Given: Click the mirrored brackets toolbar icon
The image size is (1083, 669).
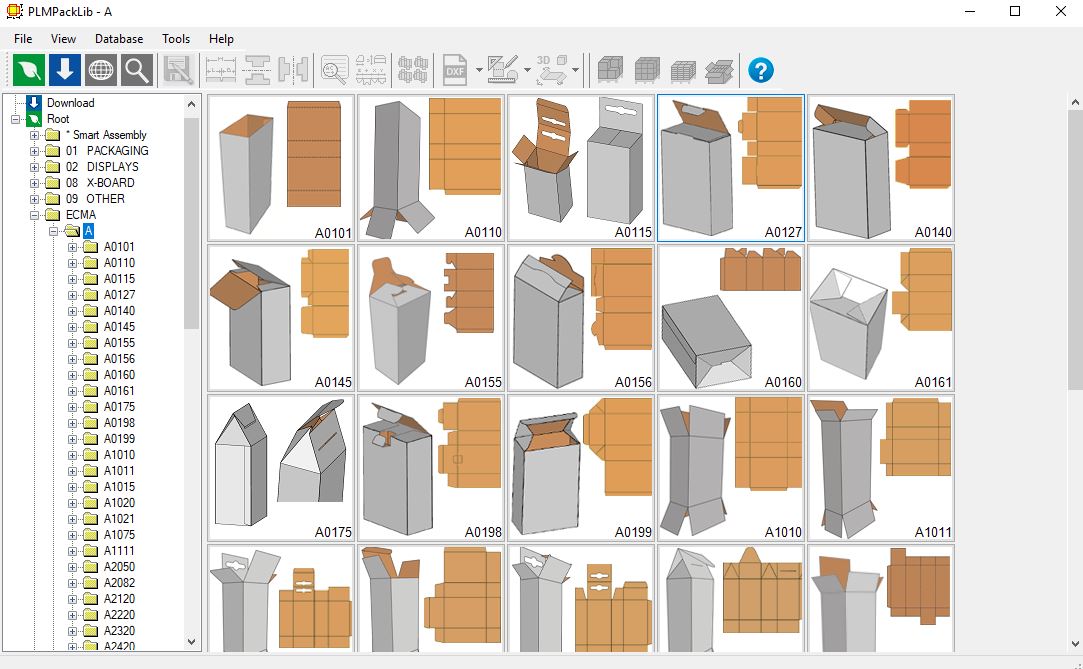Looking at the screenshot, I should (x=293, y=70).
